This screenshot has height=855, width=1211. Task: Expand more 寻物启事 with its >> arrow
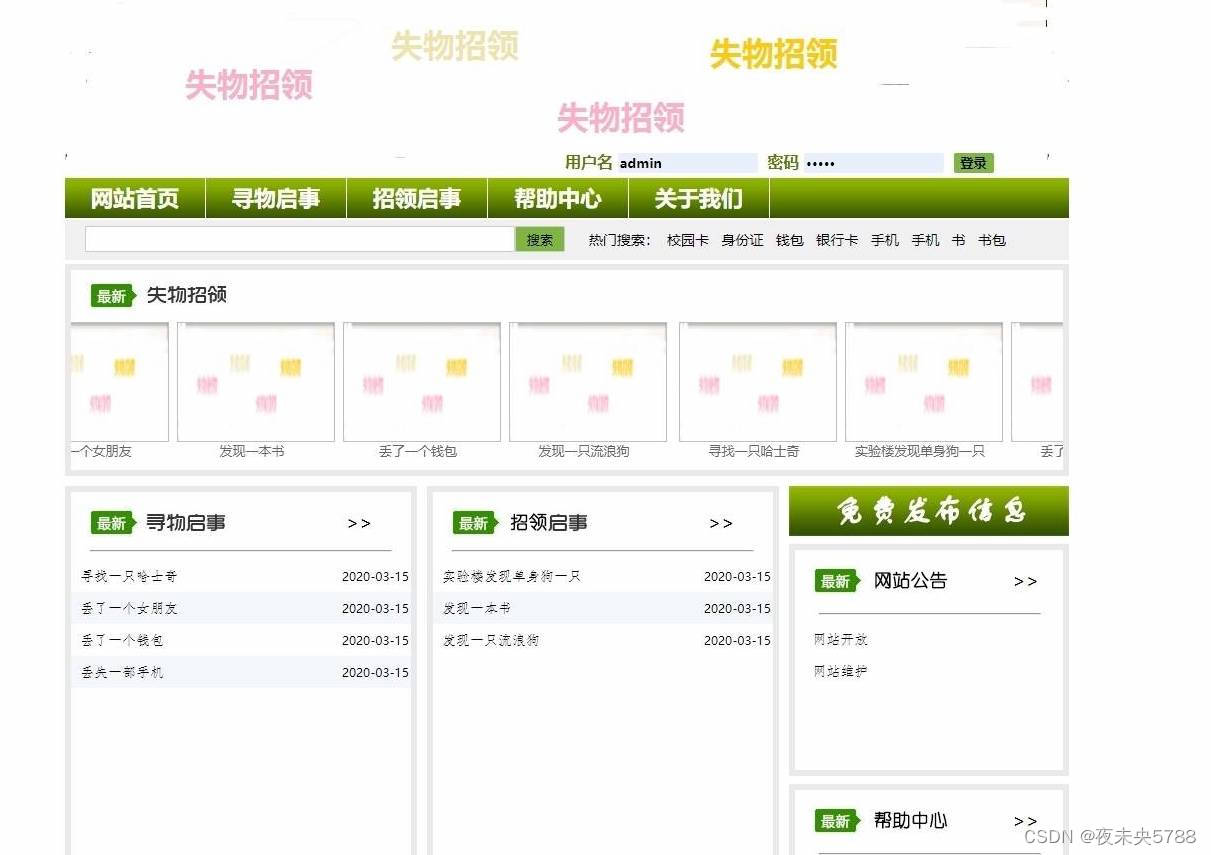[x=359, y=523]
